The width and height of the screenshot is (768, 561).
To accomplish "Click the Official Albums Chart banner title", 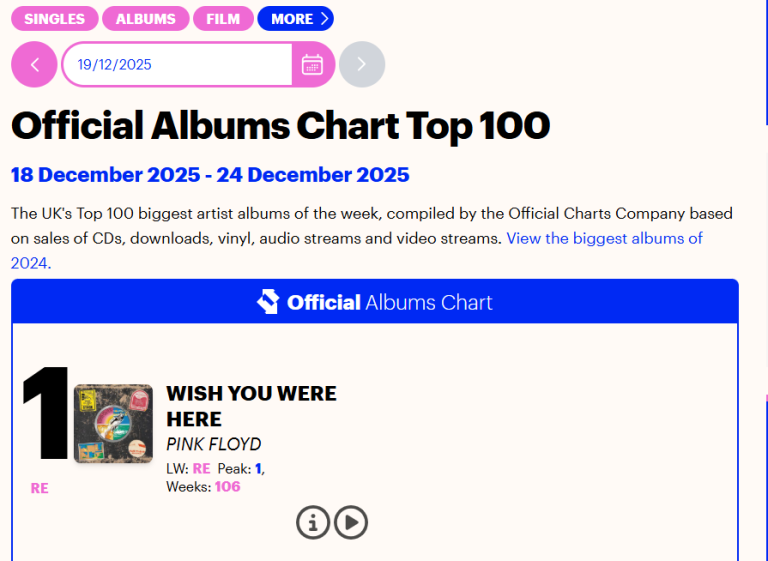I will (x=389, y=302).
